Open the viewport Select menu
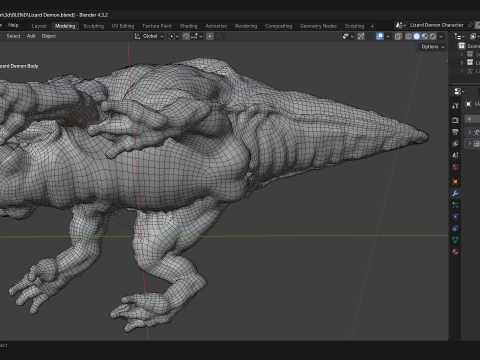The height and width of the screenshot is (360, 480). (x=13, y=36)
